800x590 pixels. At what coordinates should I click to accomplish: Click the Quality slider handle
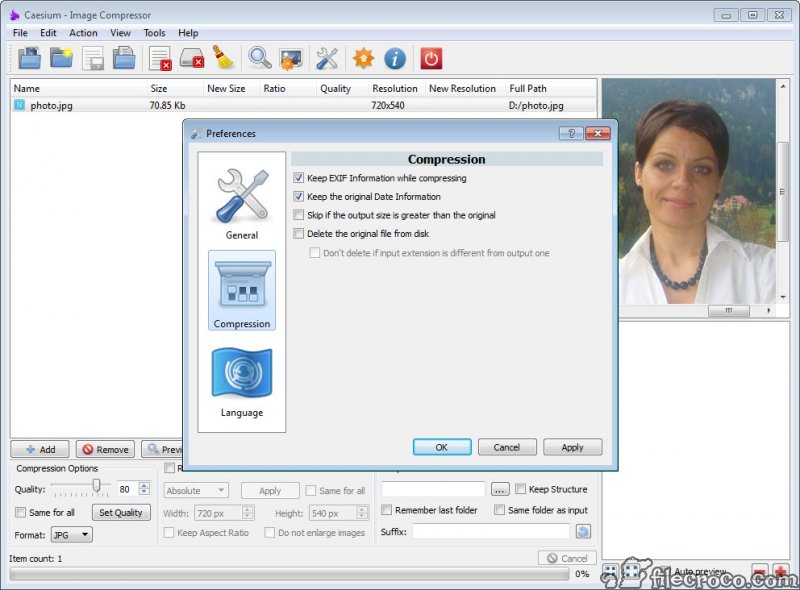pyautogui.click(x=96, y=486)
